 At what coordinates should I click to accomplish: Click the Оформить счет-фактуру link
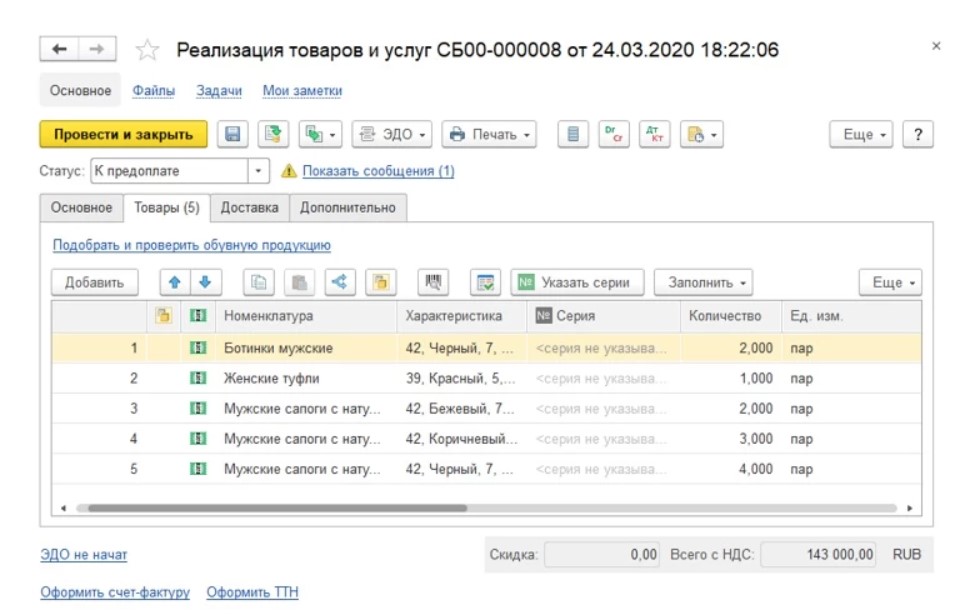tap(115, 593)
